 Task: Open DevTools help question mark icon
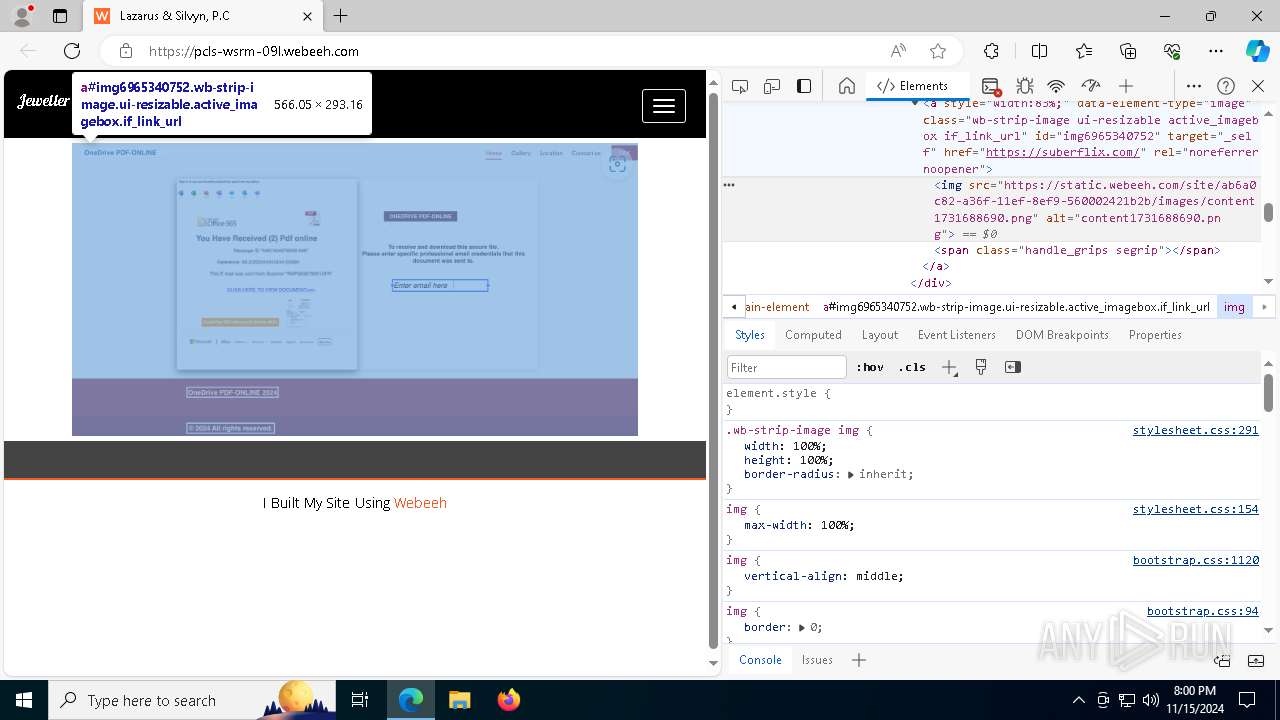point(1226,86)
